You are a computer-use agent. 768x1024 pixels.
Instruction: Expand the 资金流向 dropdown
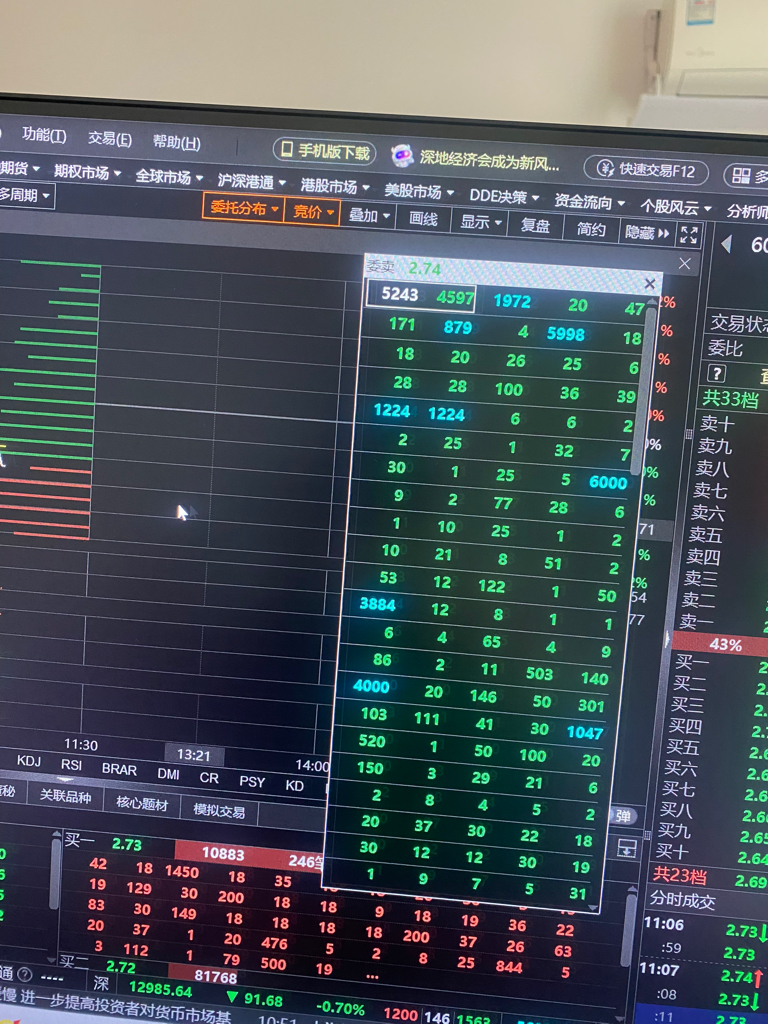pos(590,202)
